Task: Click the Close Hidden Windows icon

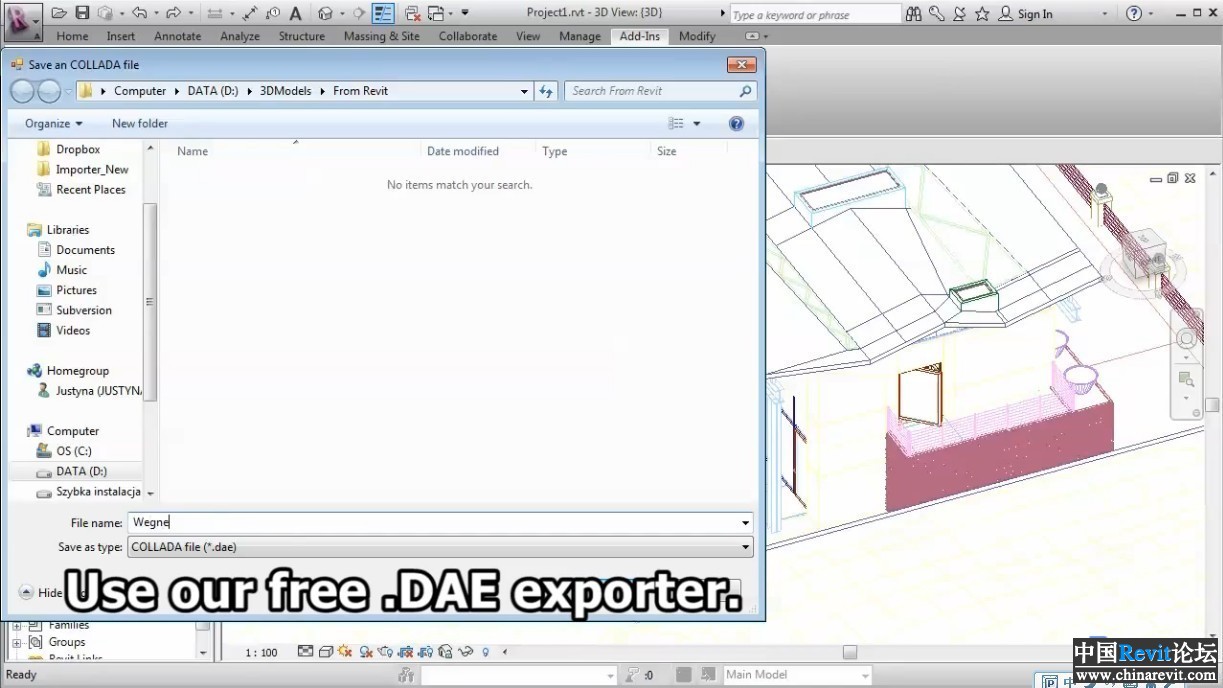Action: click(412, 13)
